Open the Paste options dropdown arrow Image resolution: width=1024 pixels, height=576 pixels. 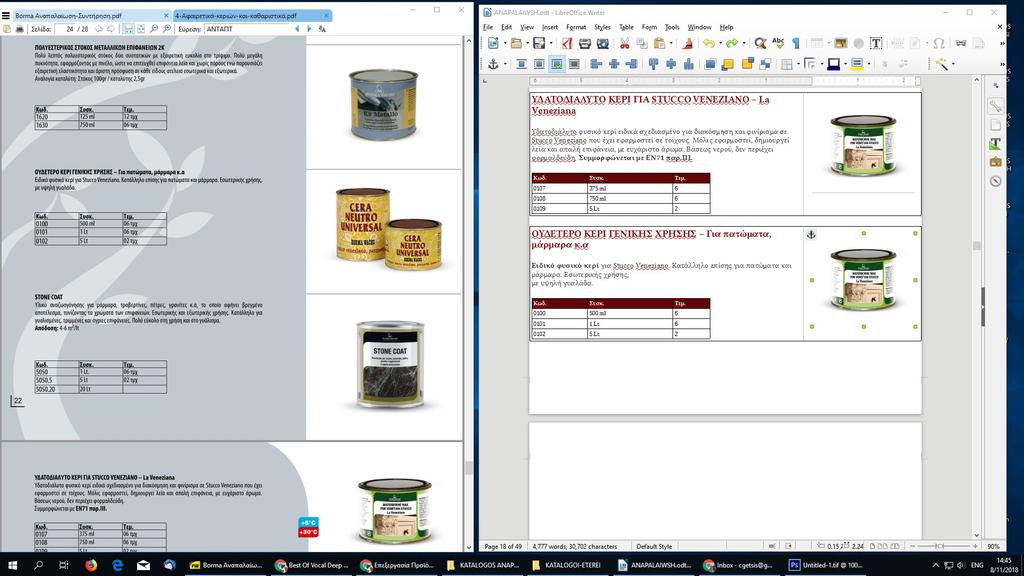click(x=671, y=43)
